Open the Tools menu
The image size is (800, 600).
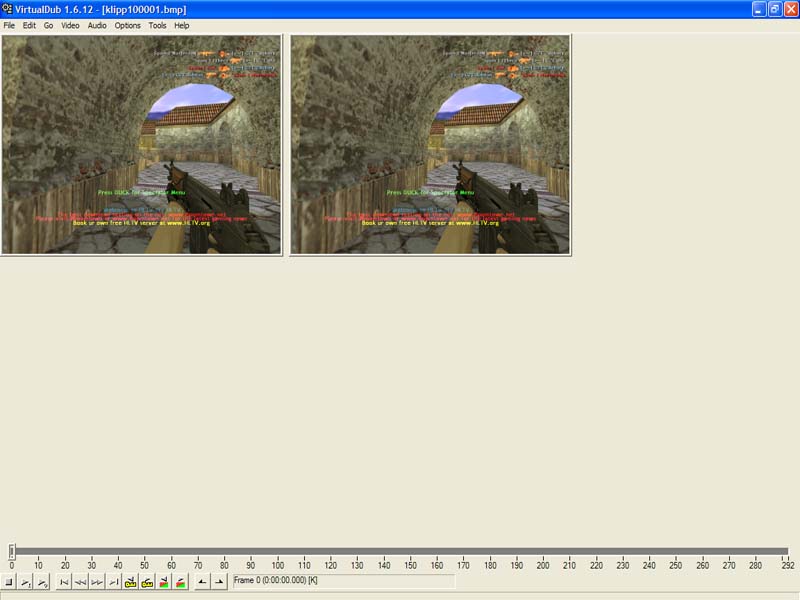click(x=157, y=26)
